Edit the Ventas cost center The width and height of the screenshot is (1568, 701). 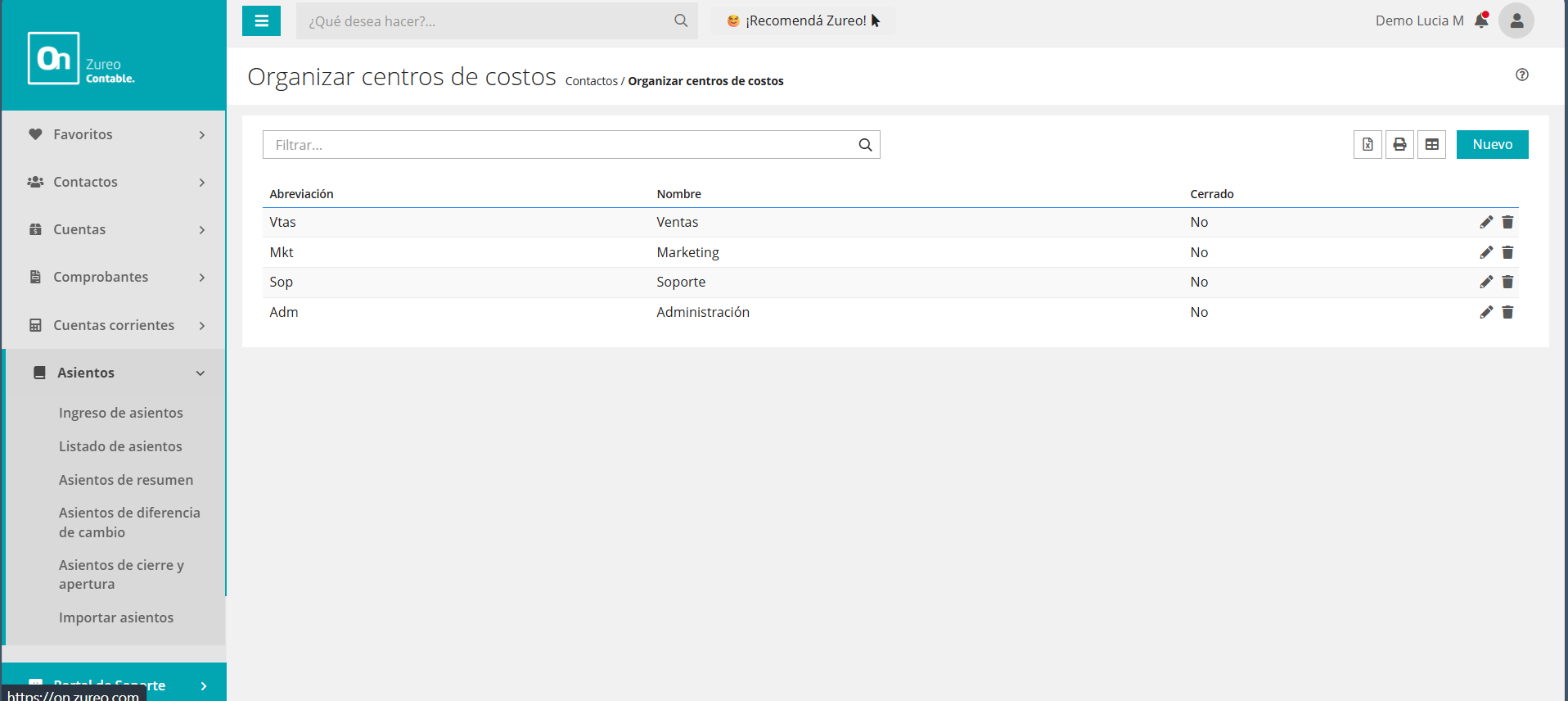tap(1486, 222)
